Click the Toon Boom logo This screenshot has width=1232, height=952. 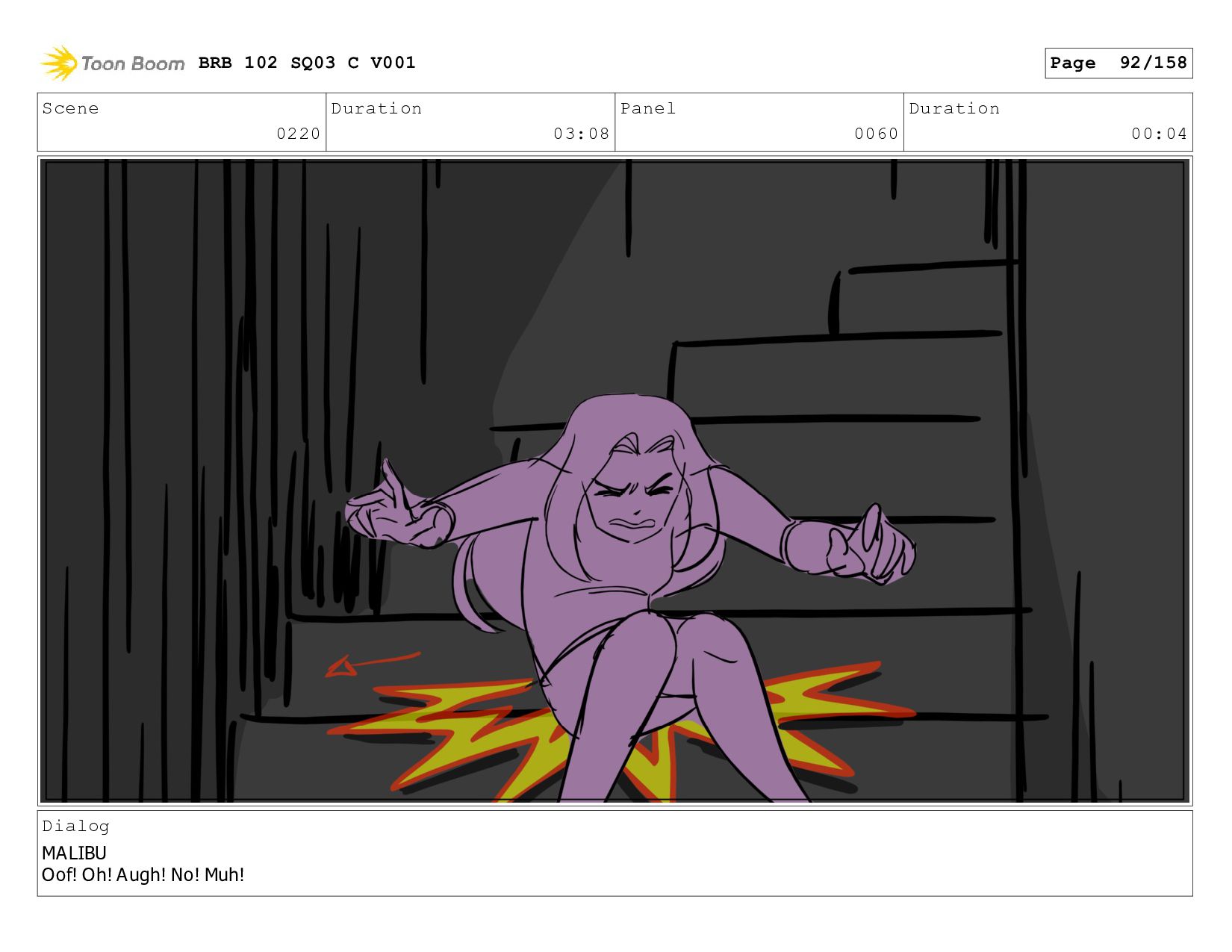tap(112, 63)
